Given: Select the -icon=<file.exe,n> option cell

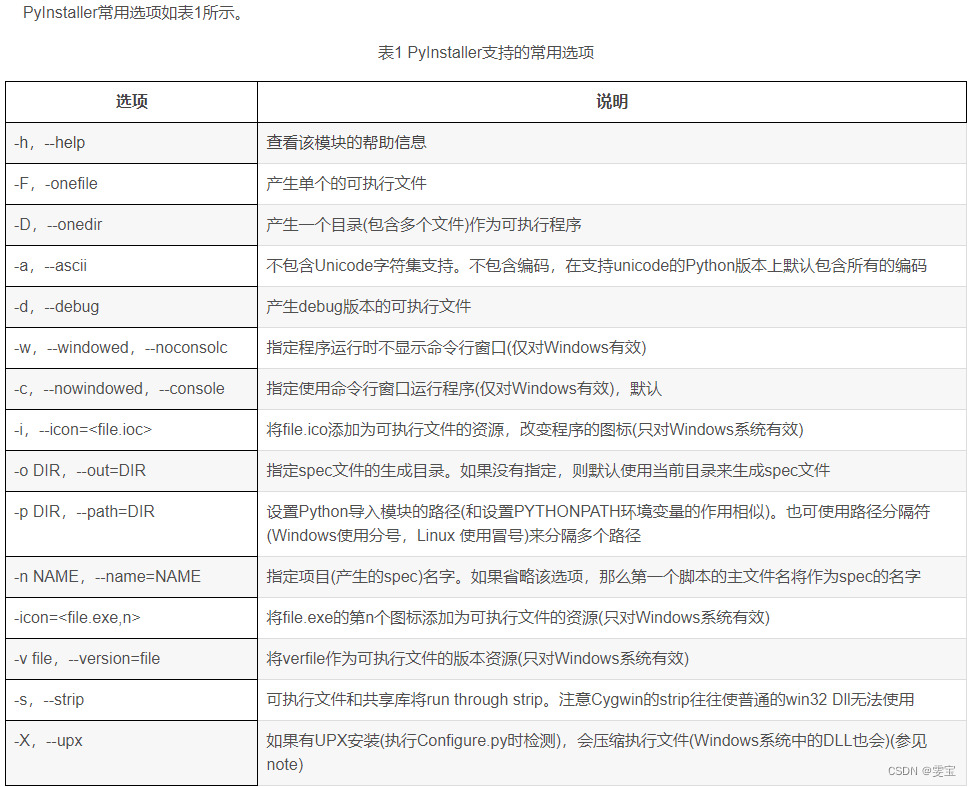Looking at the screenshot, I should [x=131, y=618].
